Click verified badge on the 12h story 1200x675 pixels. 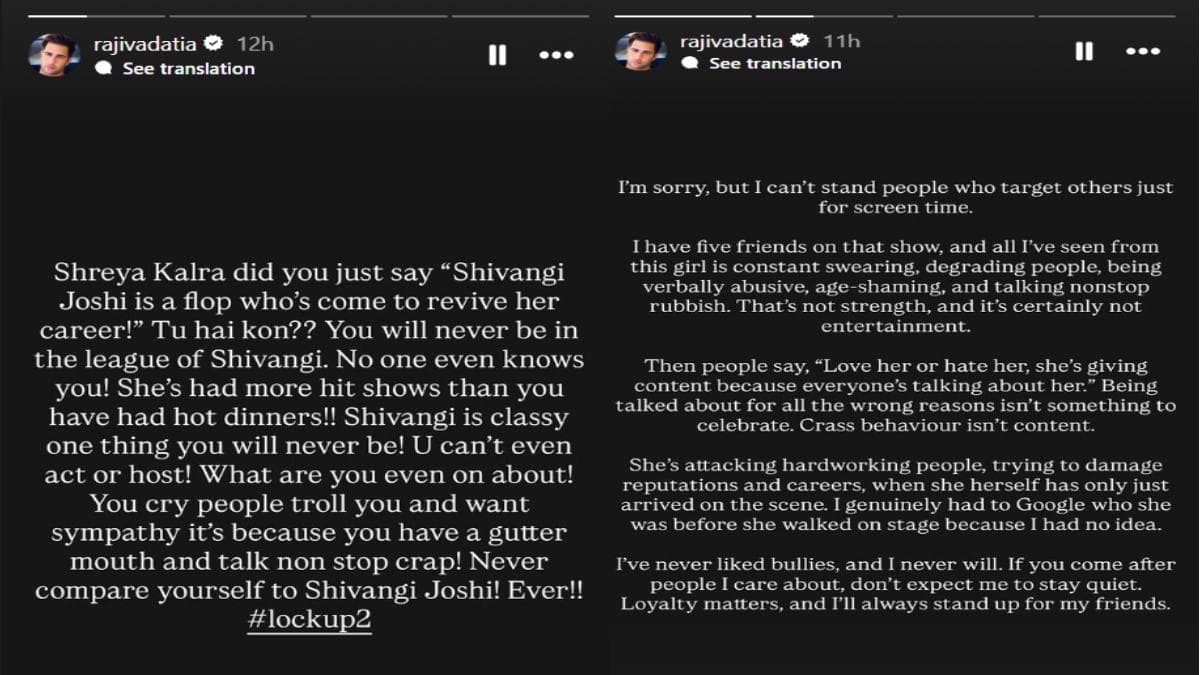pyautogui.click(x=213, y=43)
